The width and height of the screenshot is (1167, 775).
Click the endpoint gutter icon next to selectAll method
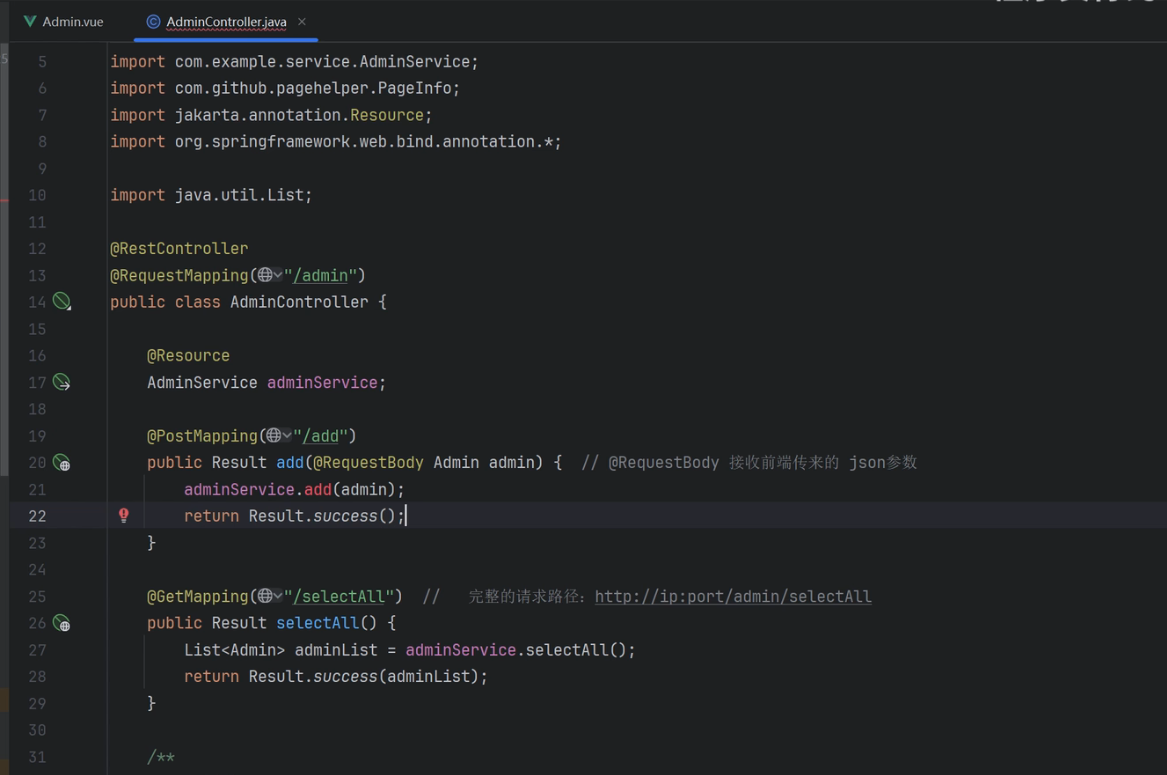click(x=62, y=623)
